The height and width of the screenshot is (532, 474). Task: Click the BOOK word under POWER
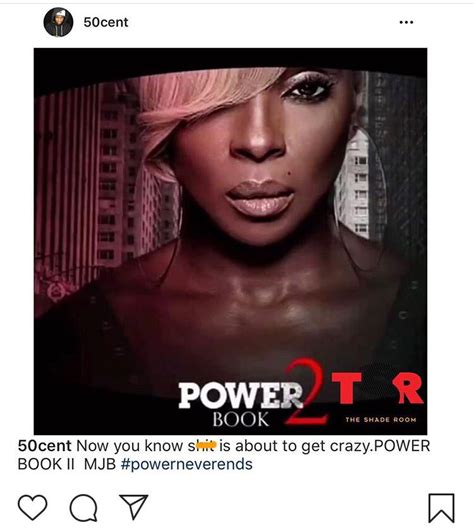point(241,419)
